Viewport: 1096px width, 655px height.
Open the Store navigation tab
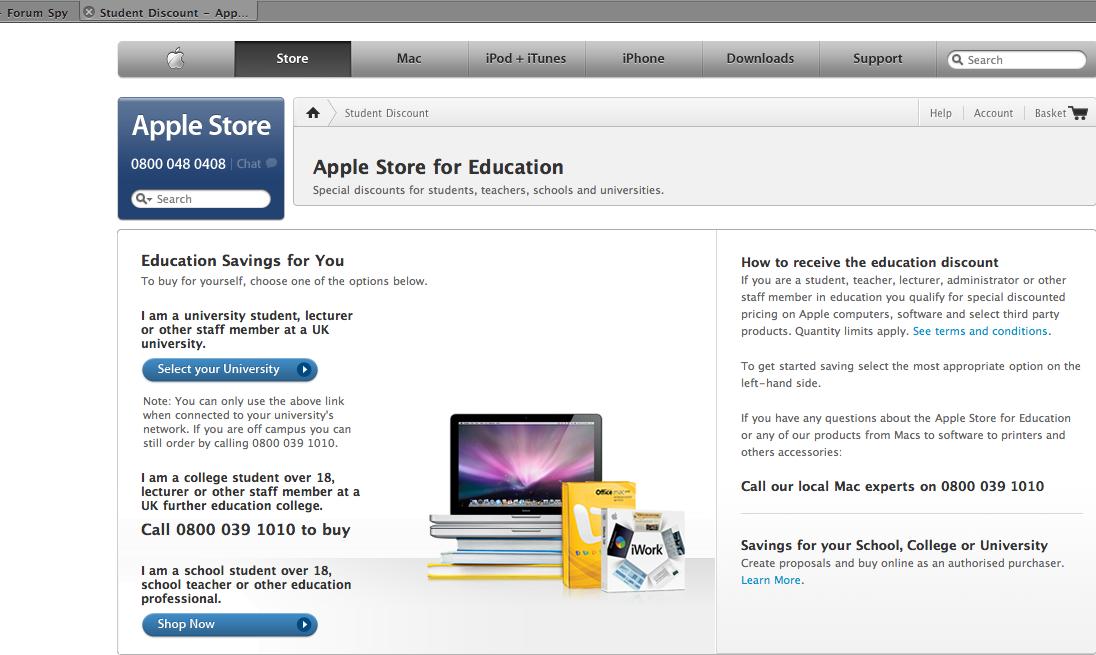pyautogui.click(x=292, y=59)
